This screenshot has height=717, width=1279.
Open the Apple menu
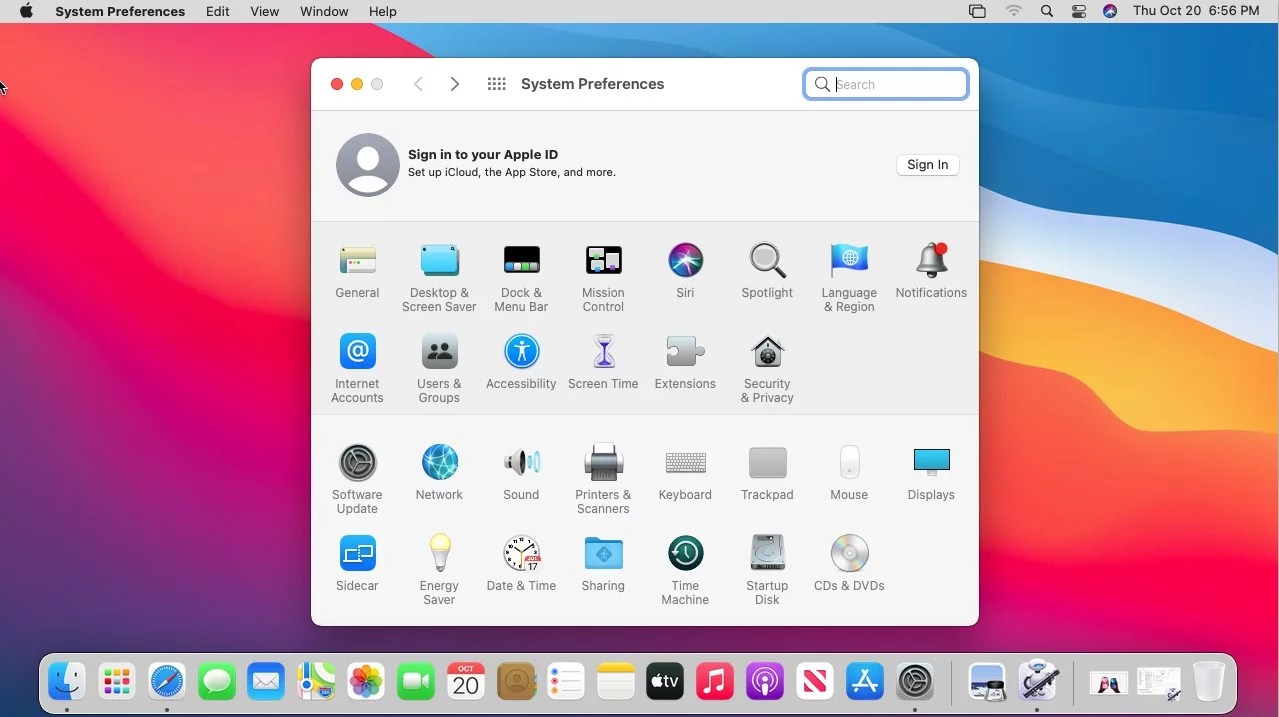point(25,11)
